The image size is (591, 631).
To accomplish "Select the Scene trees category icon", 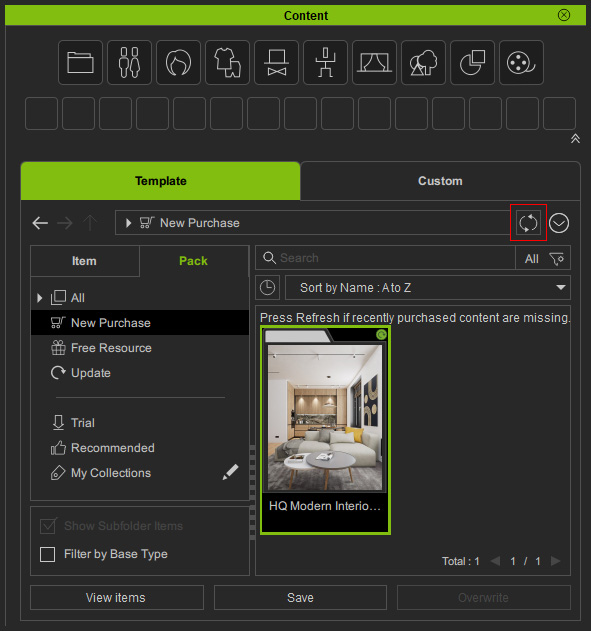I will [423, 62].
